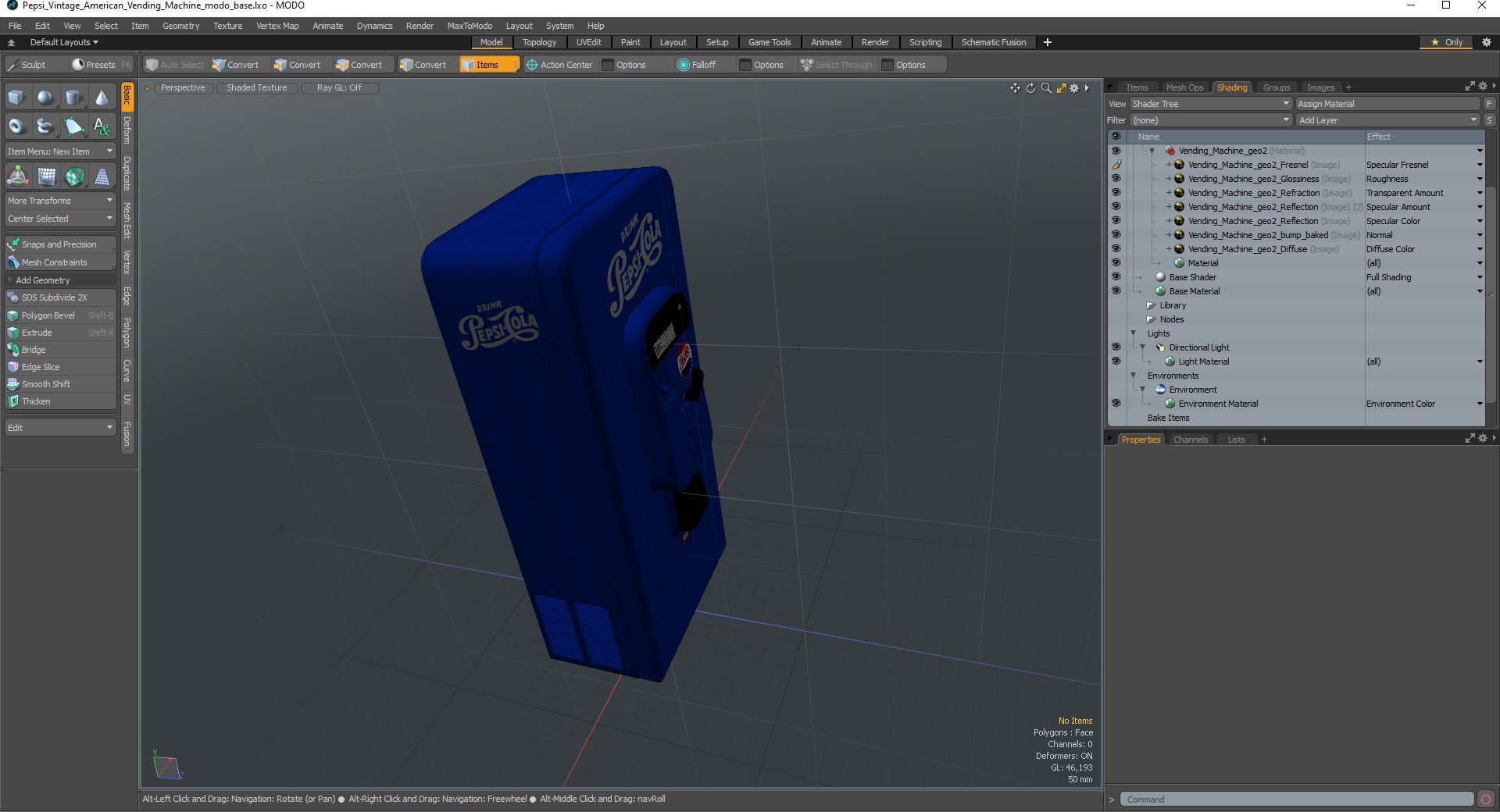Click the Command input field
Image resolution: width=1500 pixels, height=812 pixels.
point(1297,800)
